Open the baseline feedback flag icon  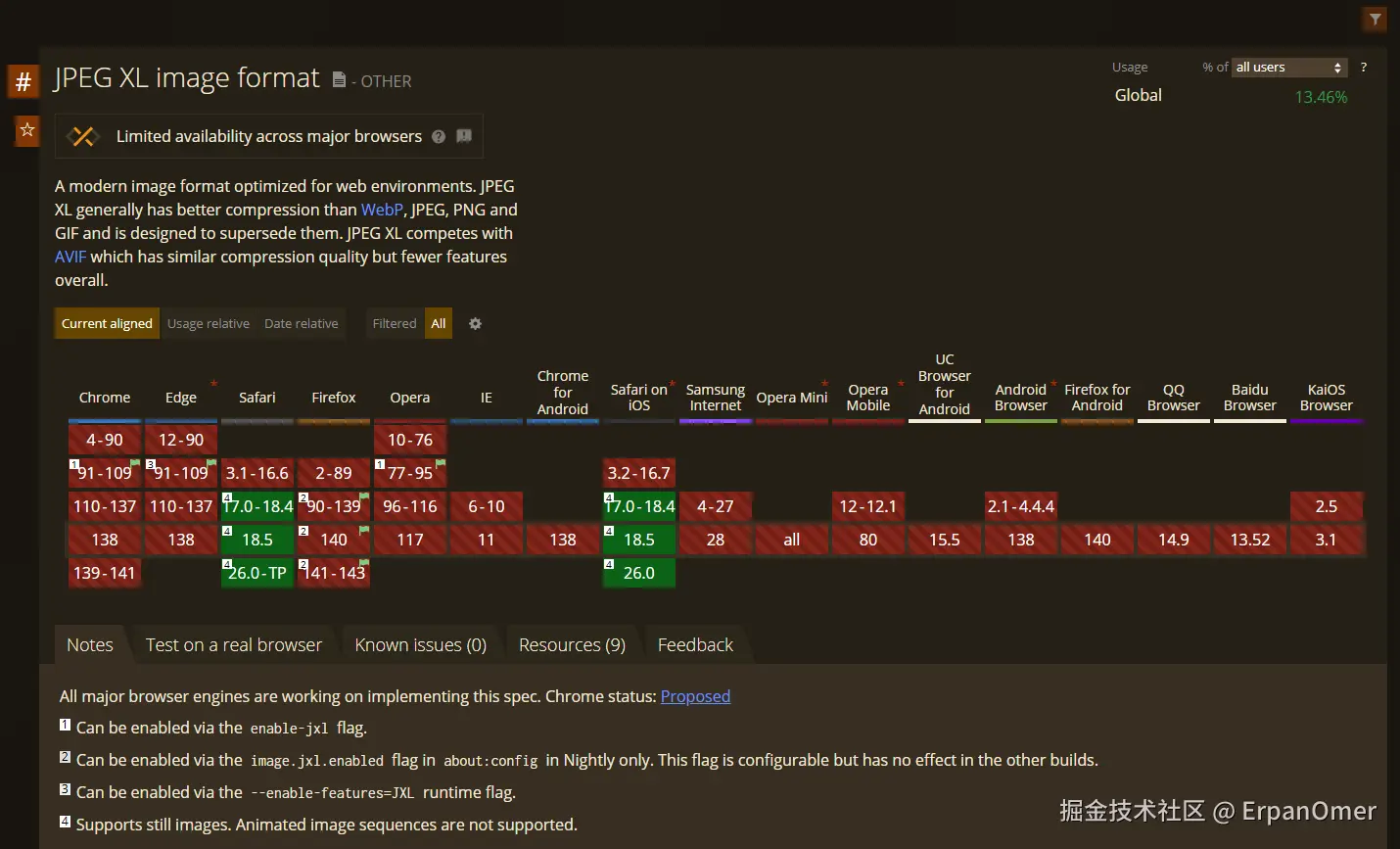(464, 136)
